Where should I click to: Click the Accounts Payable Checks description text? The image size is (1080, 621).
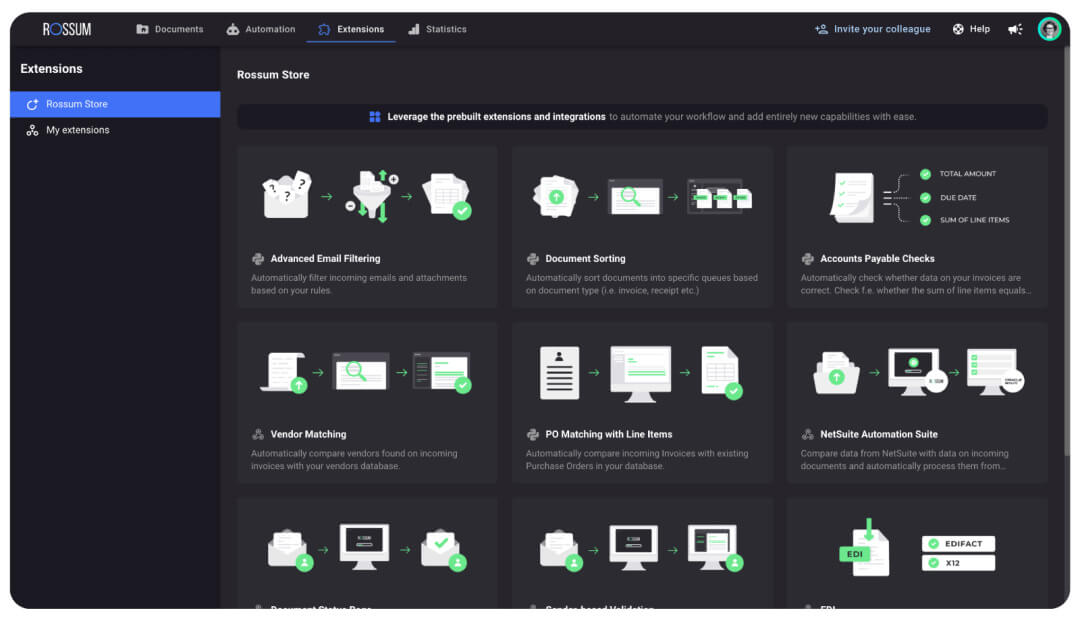[915, 284]
